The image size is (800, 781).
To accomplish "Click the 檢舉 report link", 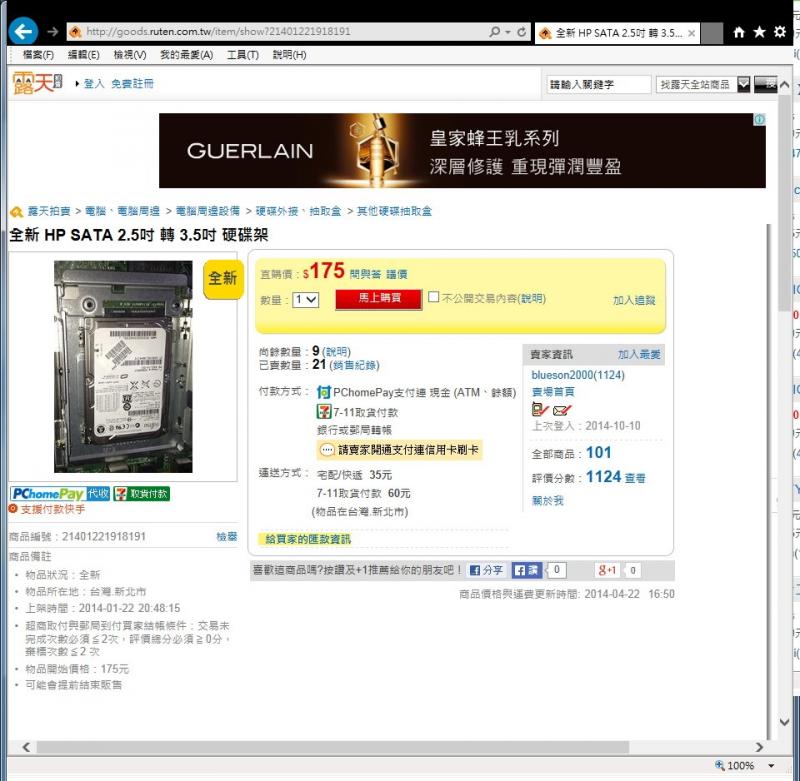I will pyautogui.click(x=227, y=537).
